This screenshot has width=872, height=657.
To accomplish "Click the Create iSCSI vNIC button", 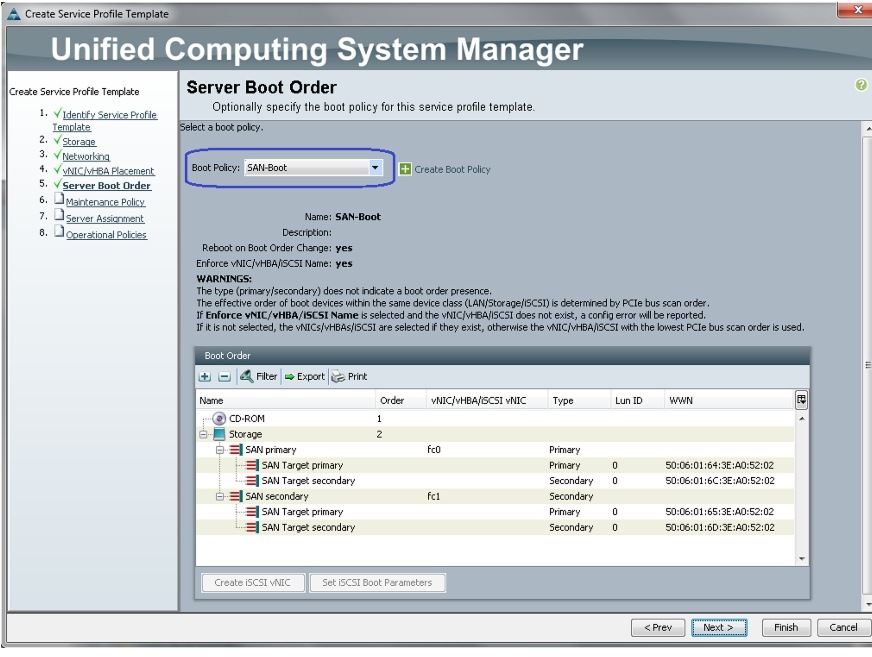I will pos(252,582).
